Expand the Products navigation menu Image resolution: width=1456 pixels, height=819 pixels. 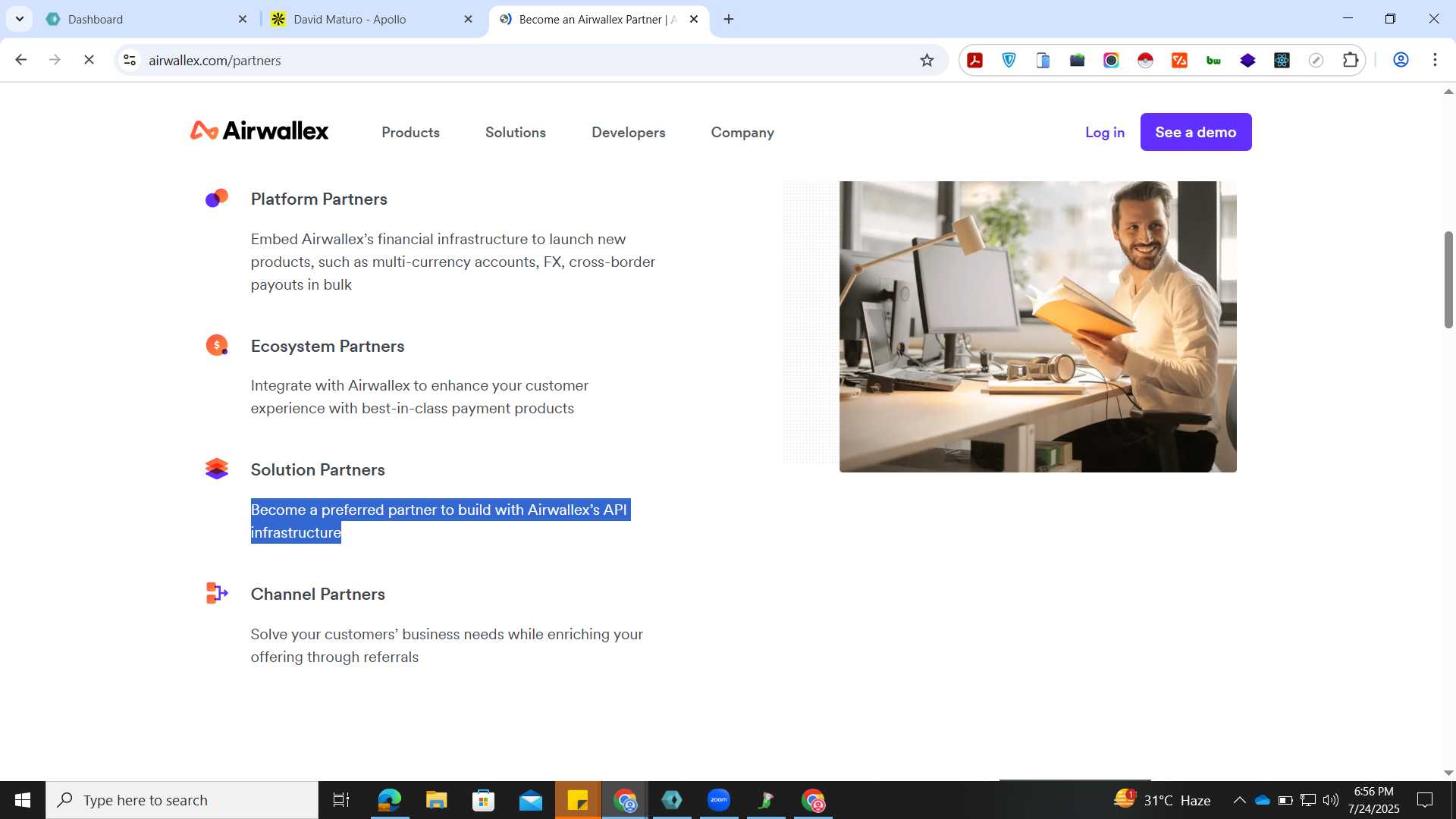pyautogui.click(x=410, y=132)
